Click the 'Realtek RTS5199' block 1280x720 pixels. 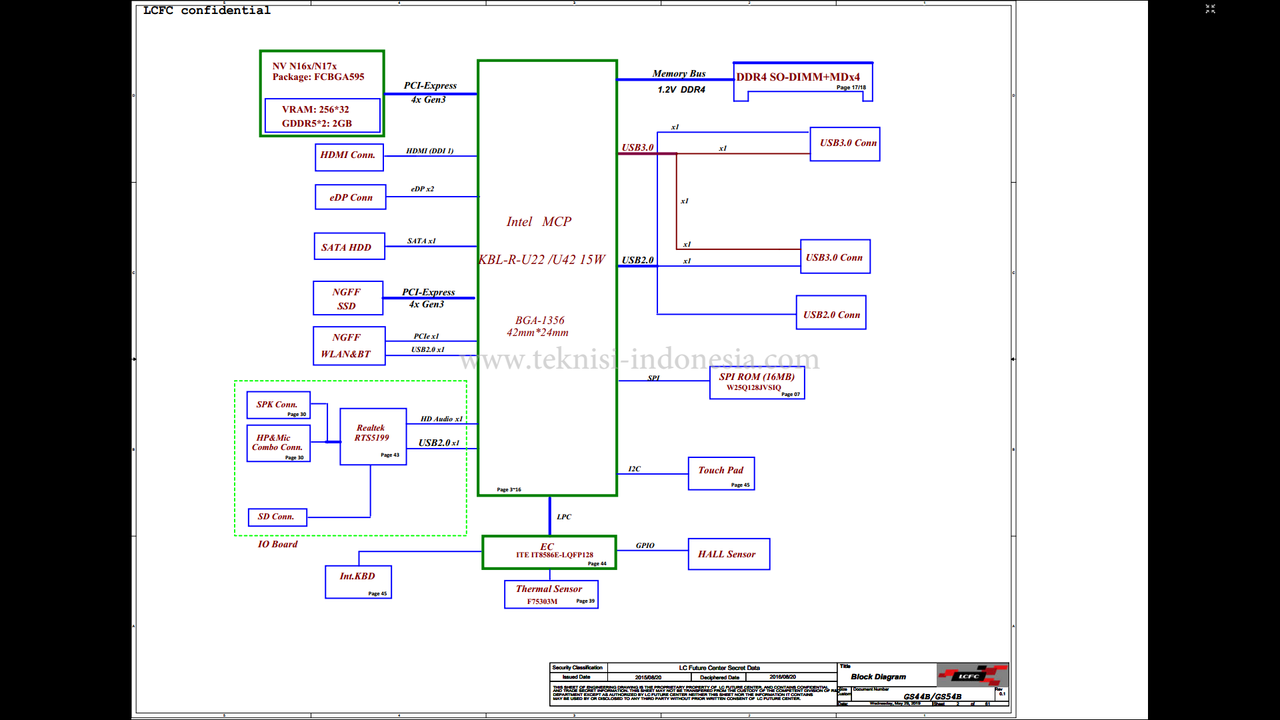373,437
